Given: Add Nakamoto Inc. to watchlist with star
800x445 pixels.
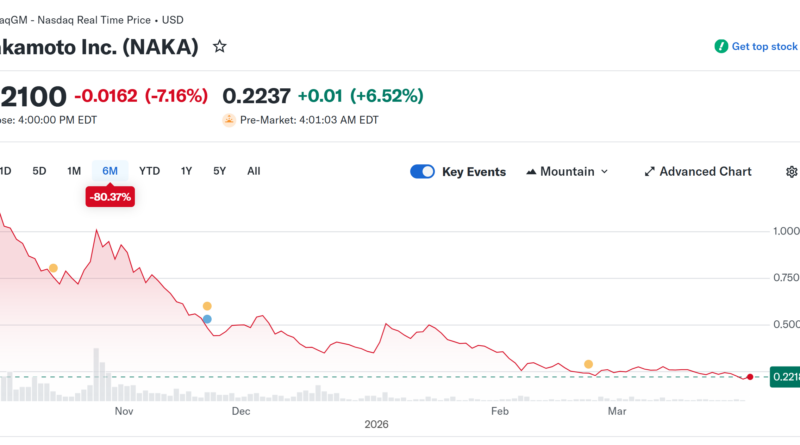Looking at the screenshot, I should point(220,46).
